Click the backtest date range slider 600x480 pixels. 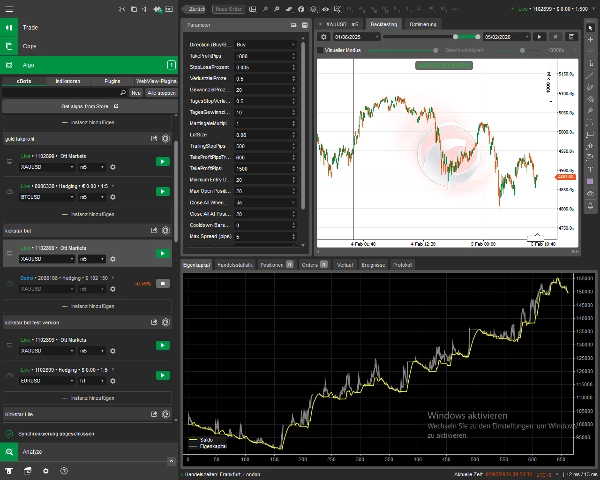[x=430, y=36]
